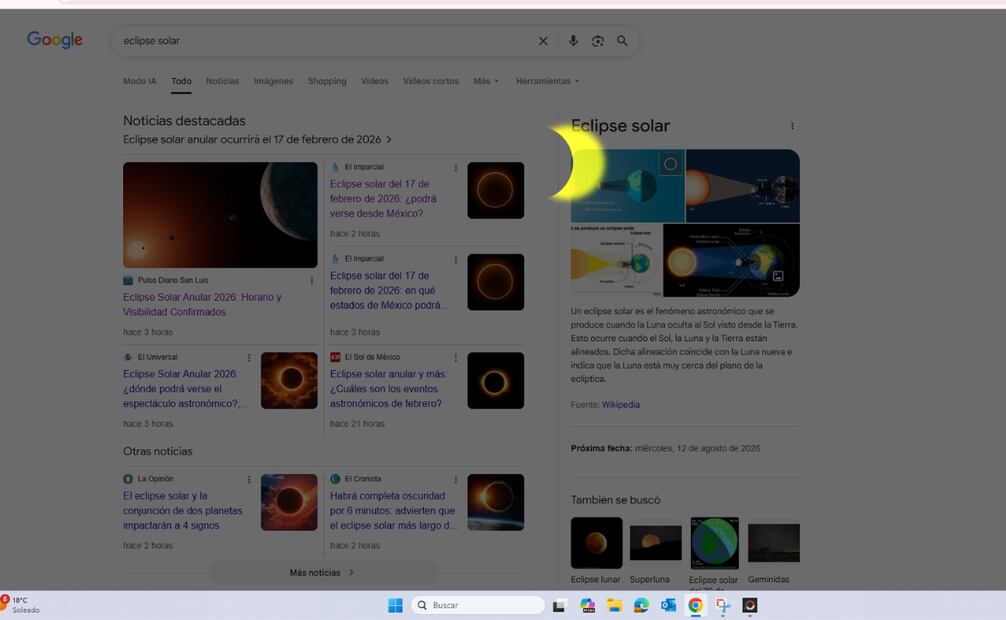Open options for El Imparcial en qué estados article
The image size is (1006, 620).
pyautogui.click(x=456, y=259)
